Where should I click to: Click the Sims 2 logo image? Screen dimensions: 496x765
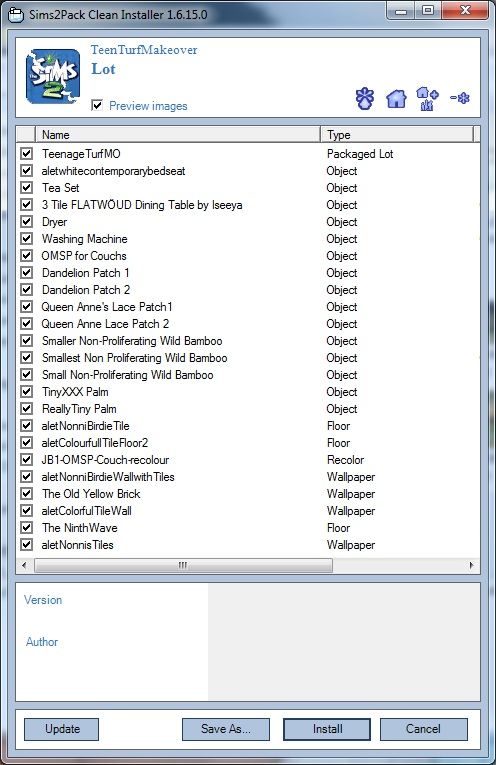(53, 77)
